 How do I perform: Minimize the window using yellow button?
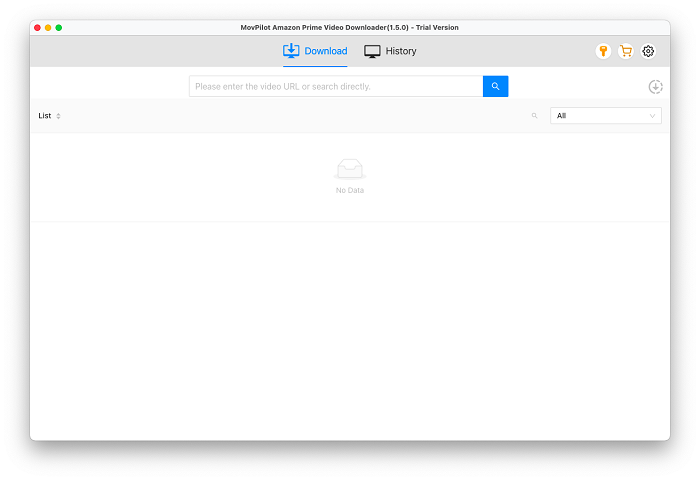[x=48, y=28]
